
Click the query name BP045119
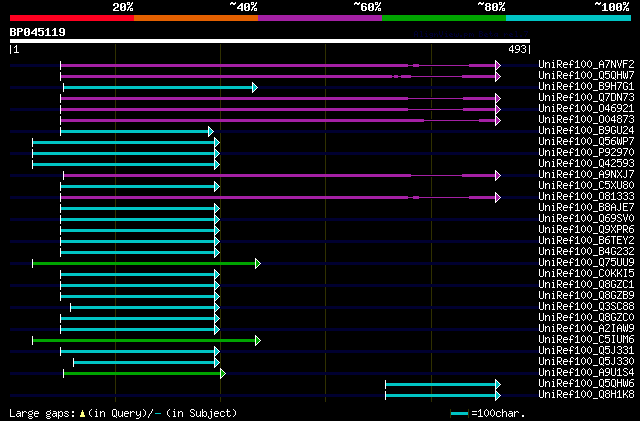click(38, 32)
